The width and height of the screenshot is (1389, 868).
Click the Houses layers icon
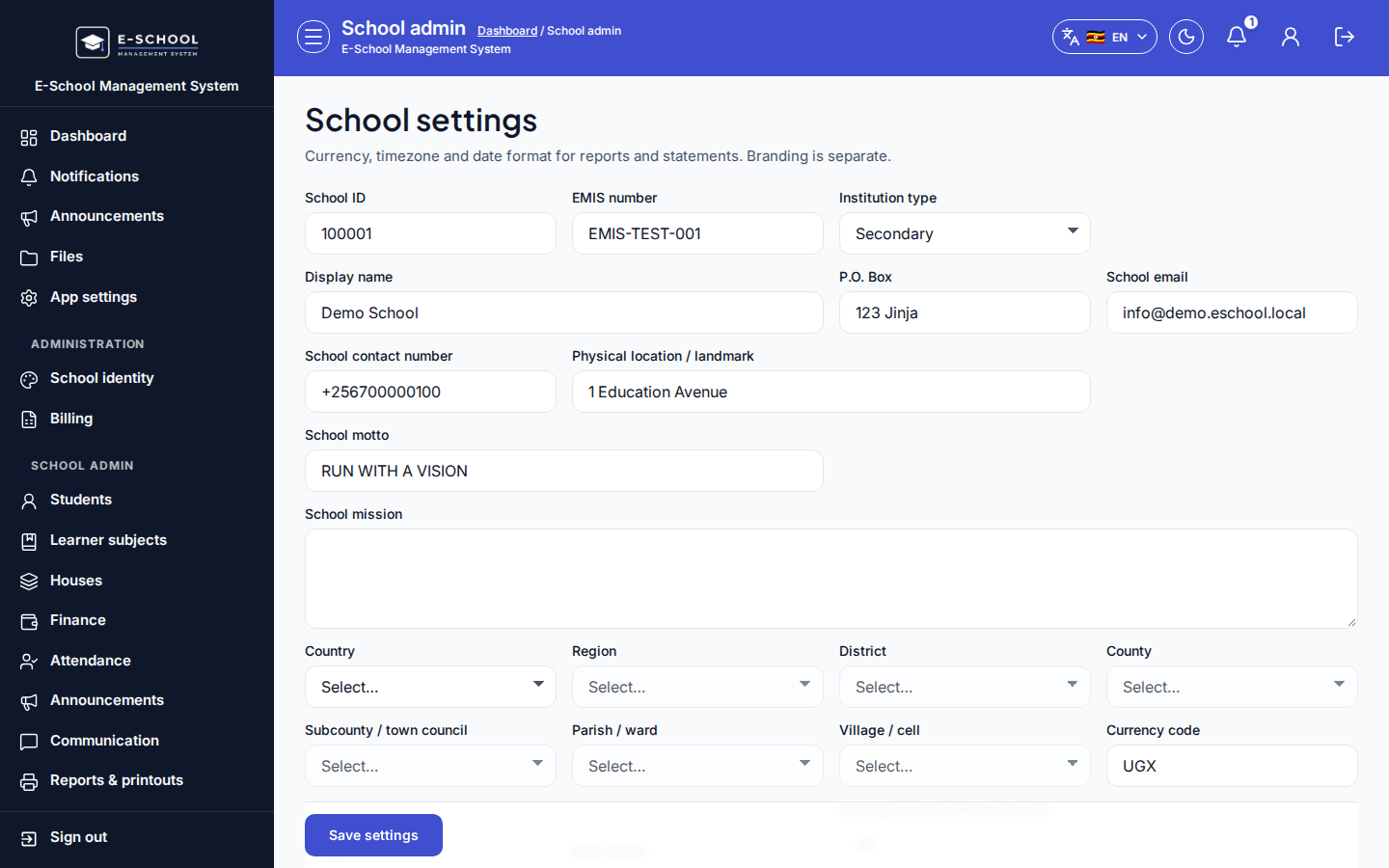click(29, 582)
